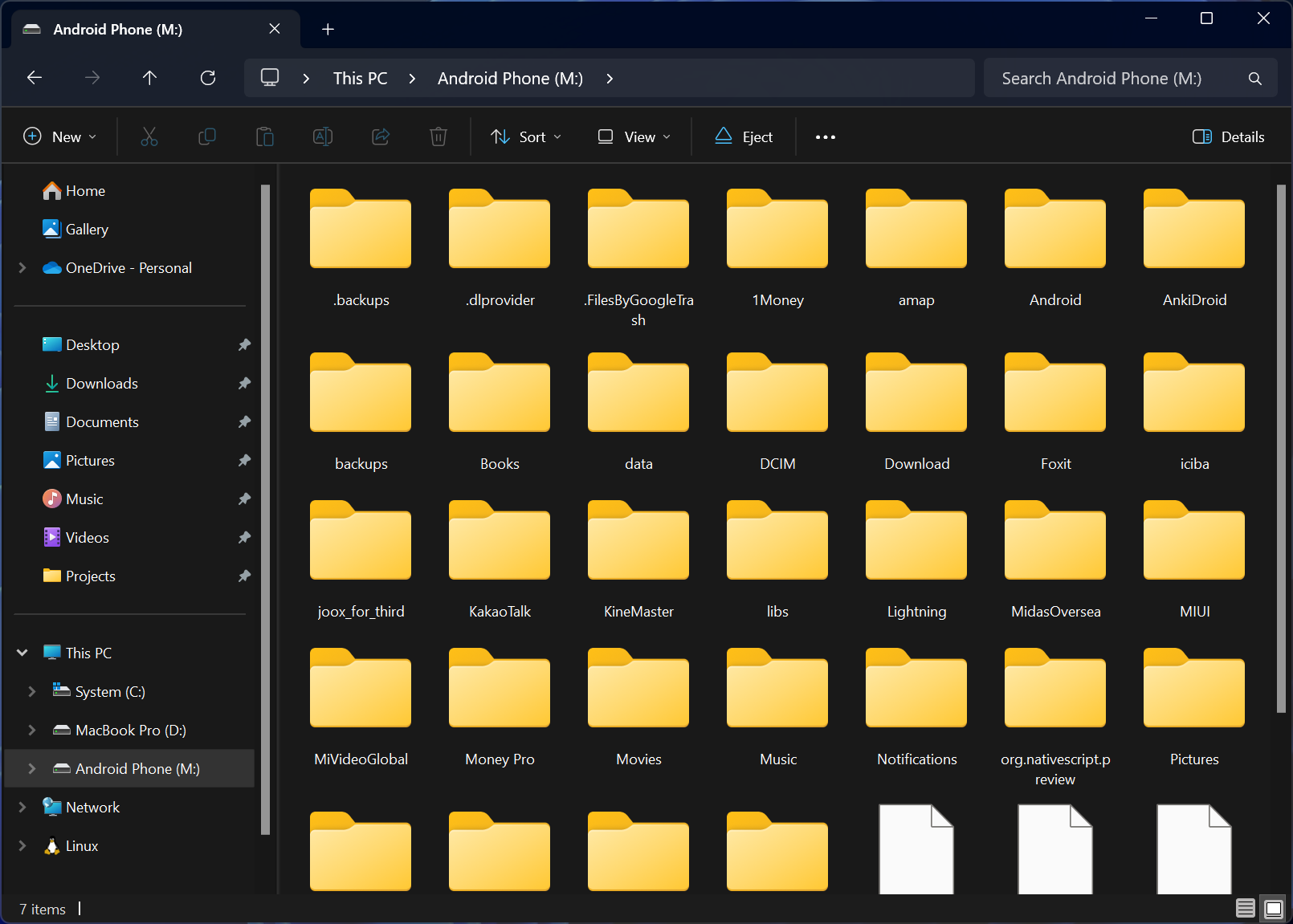This screenshot has width=1293, height=924.
Task: Collapse the This PC tree node
Action: pos(22,653)
